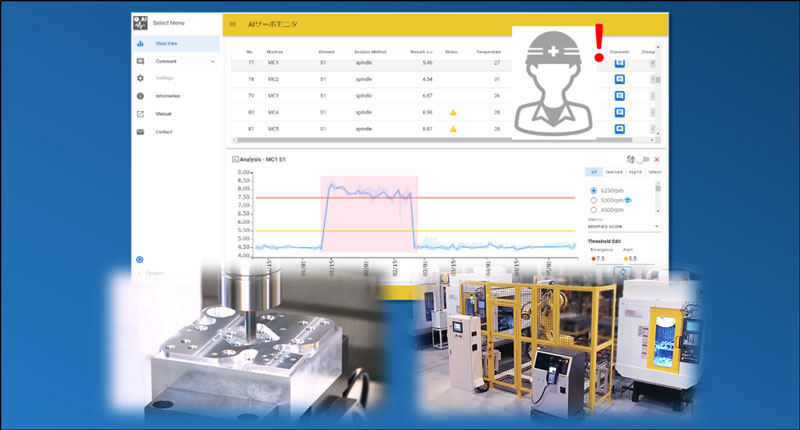This screenshot has height=430, width=800.
Task: Select the MC5 machine cell
Action: [x=273, y=129]
